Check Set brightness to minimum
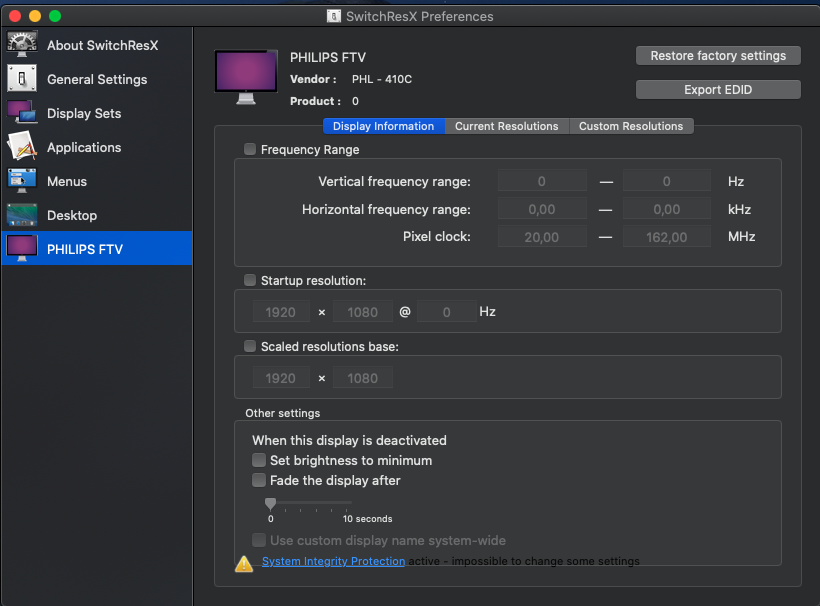820x606 pixels. click(x=259, y=460)
